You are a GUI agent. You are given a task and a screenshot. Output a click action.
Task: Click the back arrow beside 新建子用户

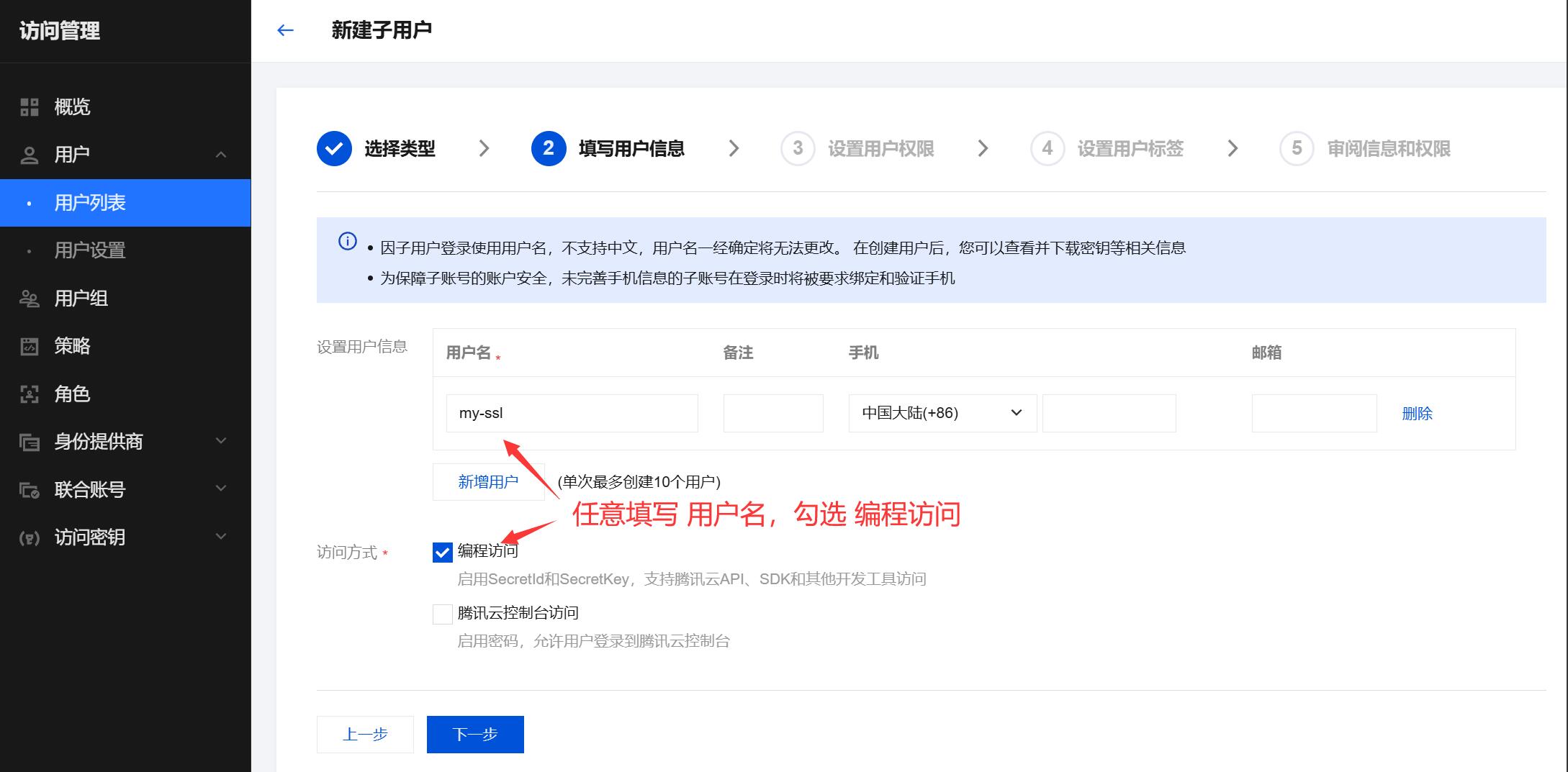pos(285,30)
